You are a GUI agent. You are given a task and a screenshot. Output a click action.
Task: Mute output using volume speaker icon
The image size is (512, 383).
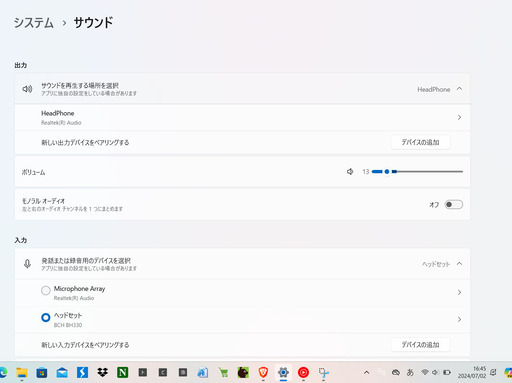(350, 172)
